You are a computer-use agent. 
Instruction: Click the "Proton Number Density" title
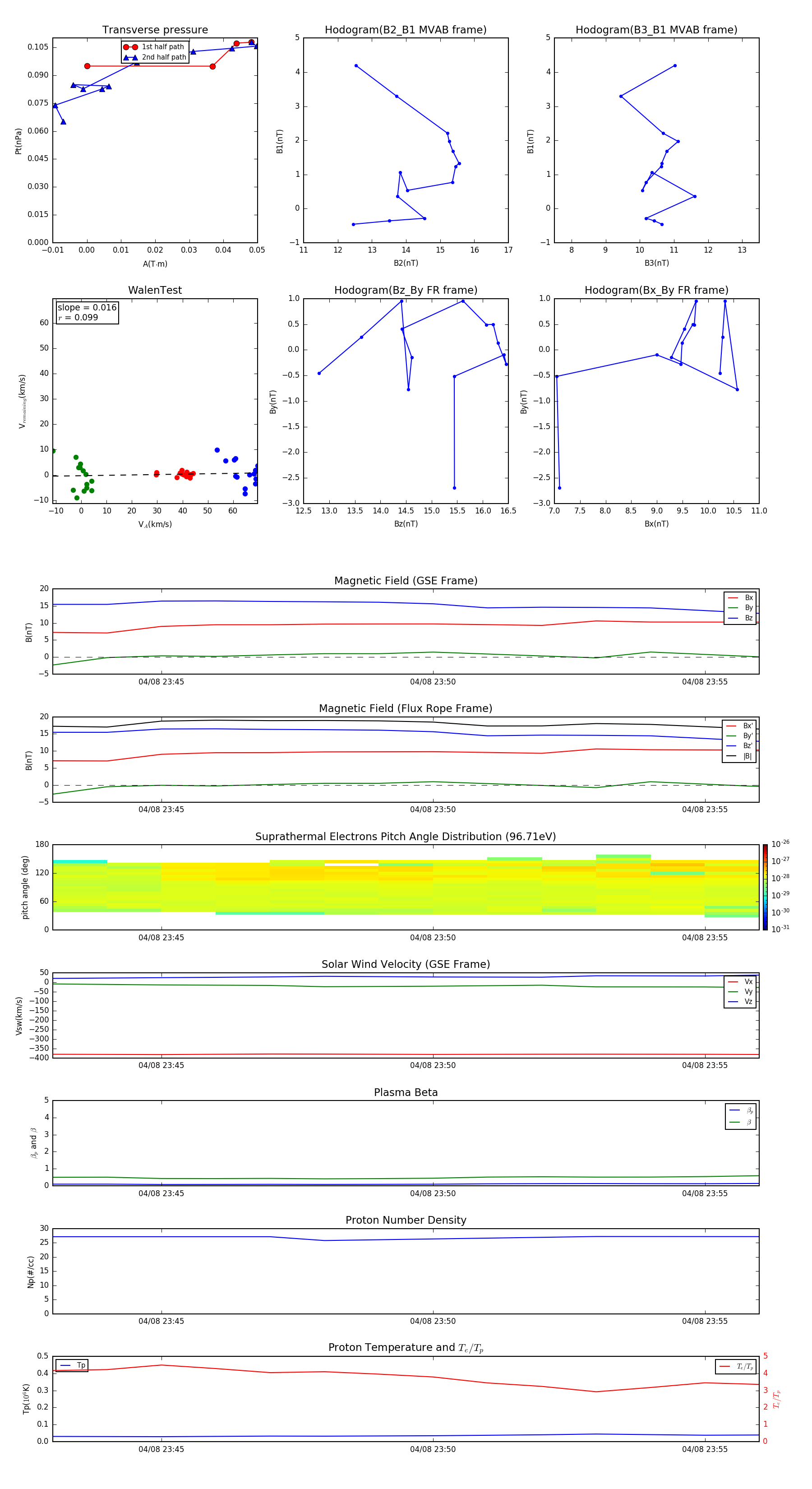[x=406, y=1220]
